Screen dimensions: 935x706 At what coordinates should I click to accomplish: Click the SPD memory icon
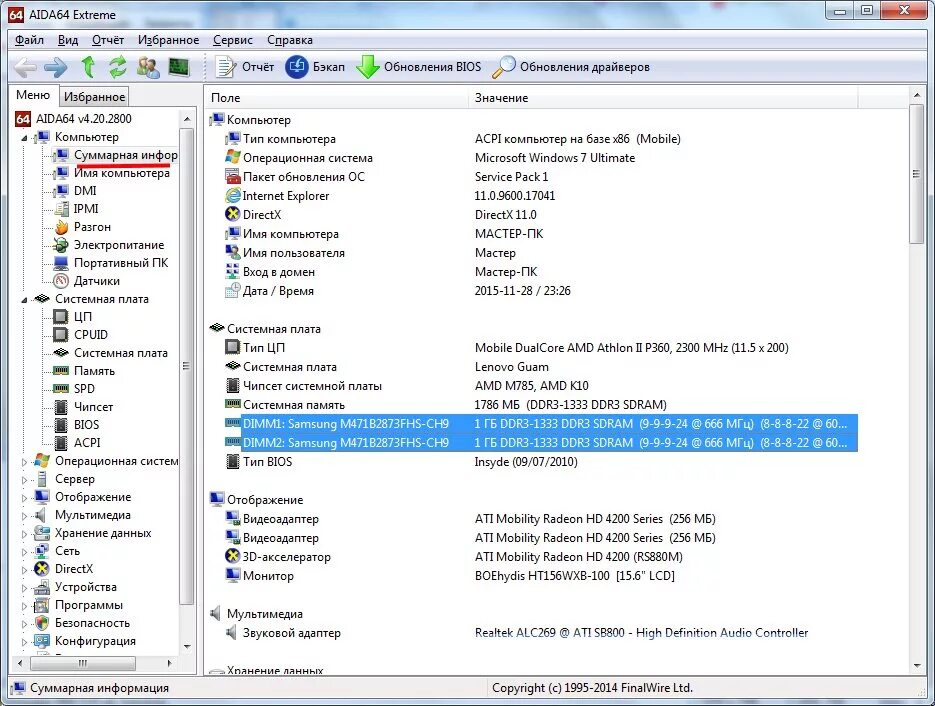61,389
